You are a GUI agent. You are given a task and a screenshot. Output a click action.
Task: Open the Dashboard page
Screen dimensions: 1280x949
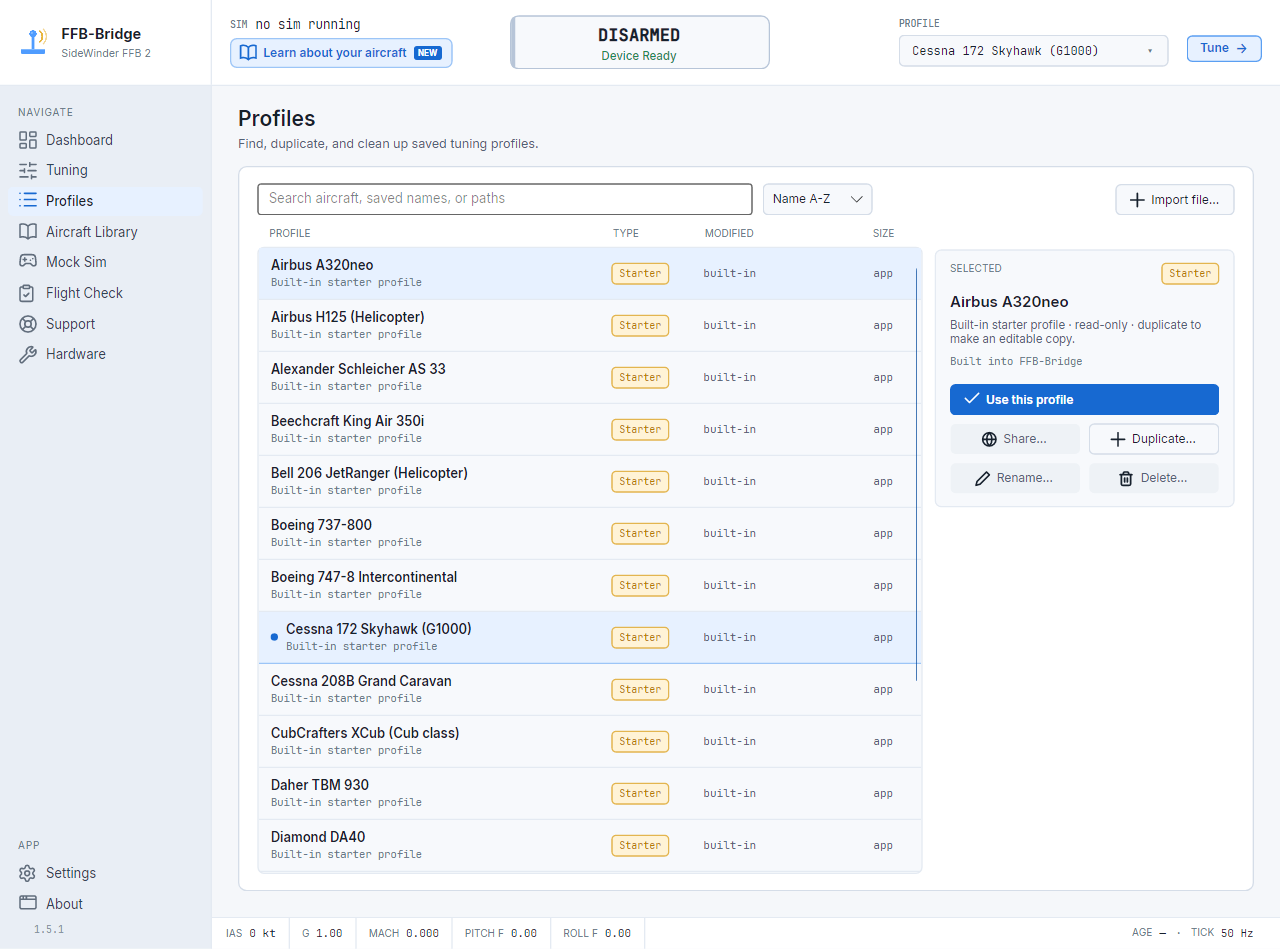click(x=105, y=140)
